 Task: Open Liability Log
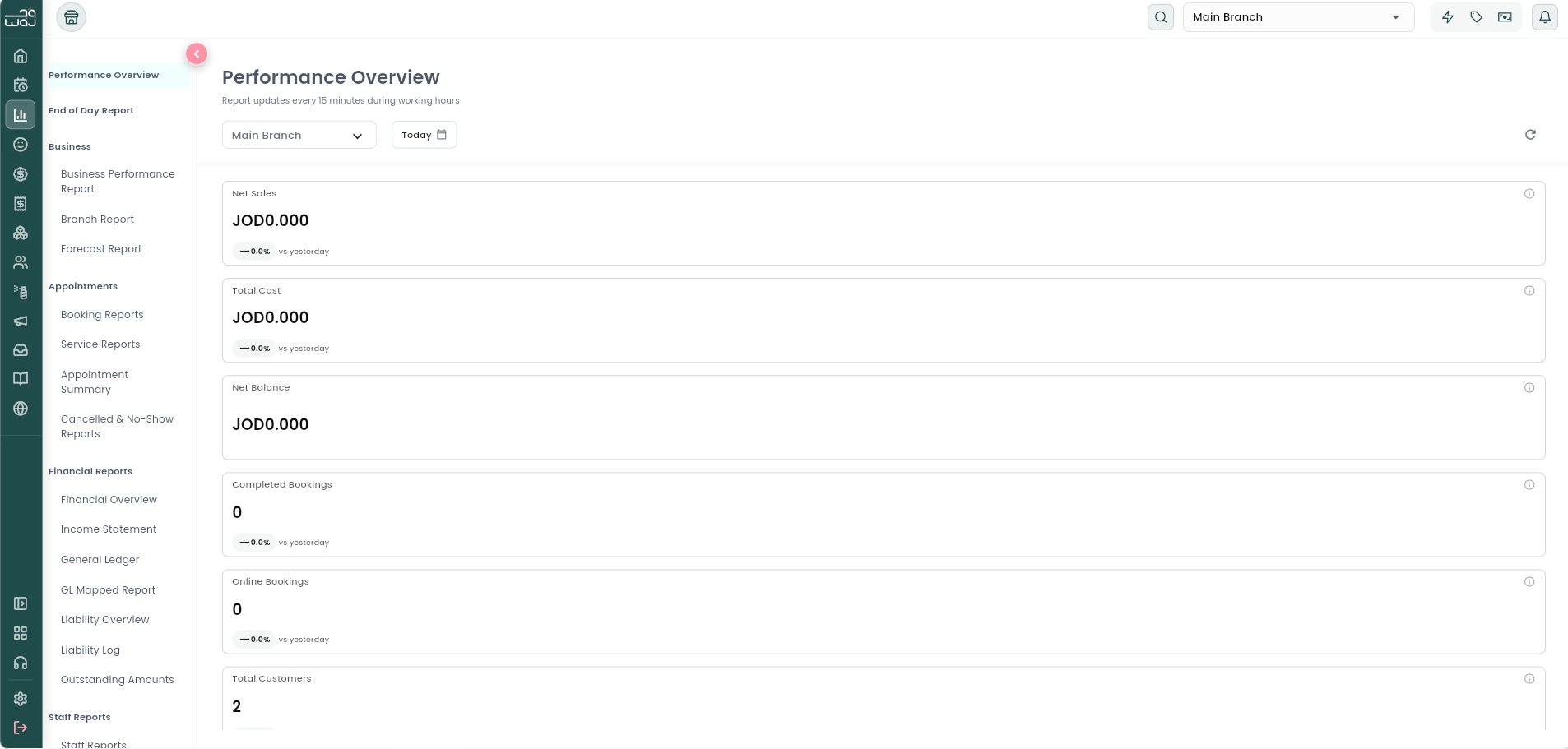tap(90, 650)
